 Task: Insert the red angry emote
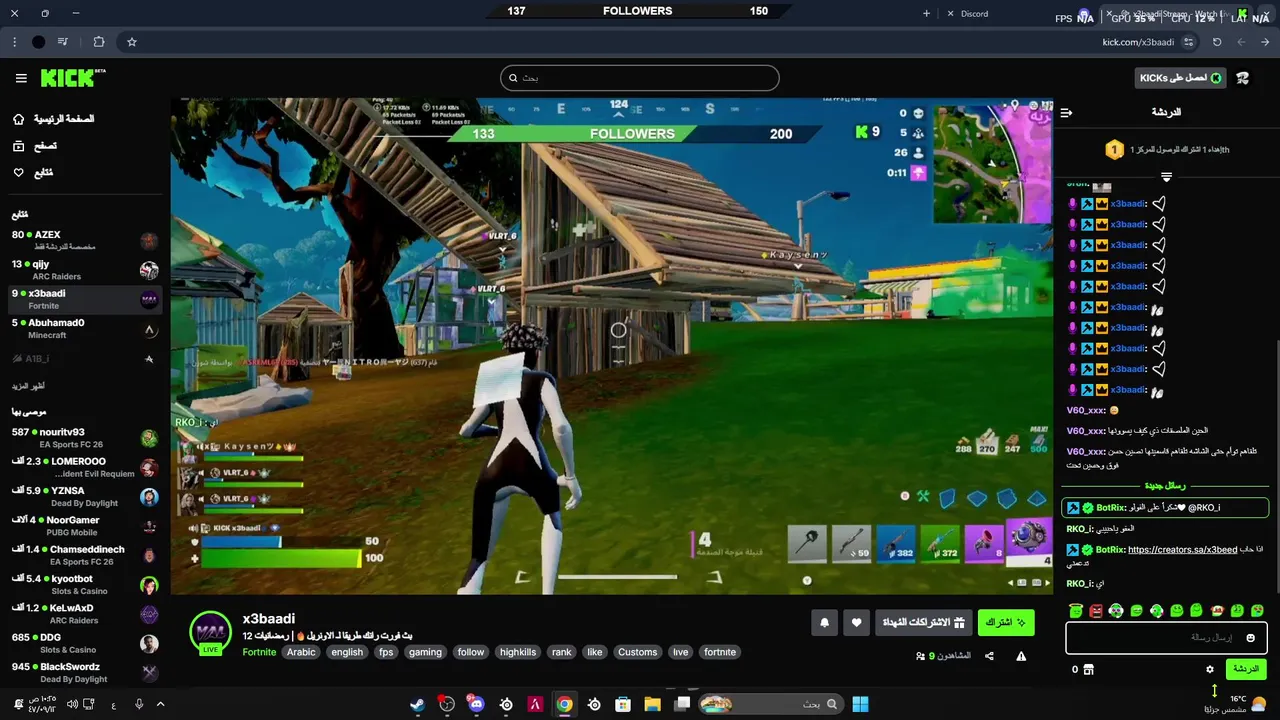[x=1096, y=610]
